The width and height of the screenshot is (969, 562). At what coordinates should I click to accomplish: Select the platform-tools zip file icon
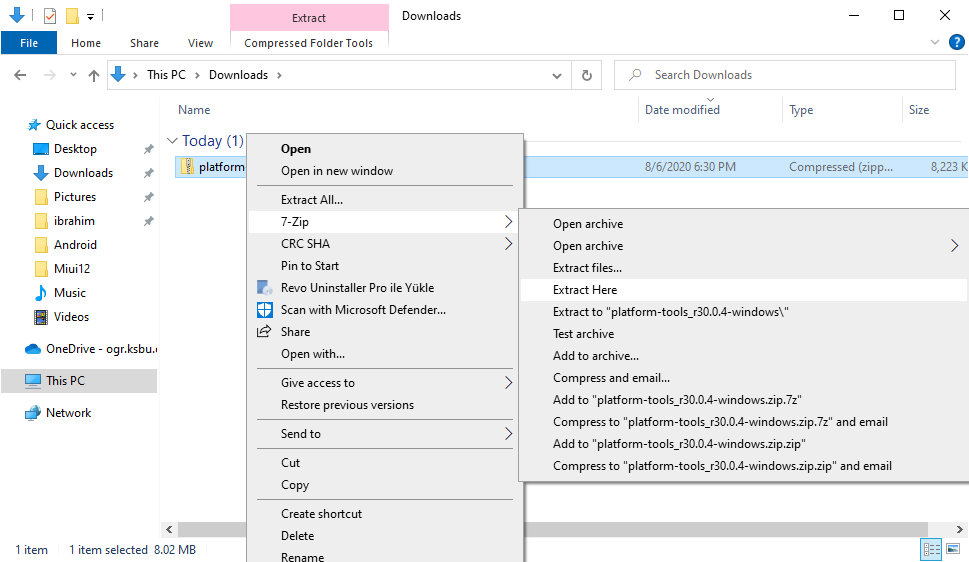[x=187, y=166]
